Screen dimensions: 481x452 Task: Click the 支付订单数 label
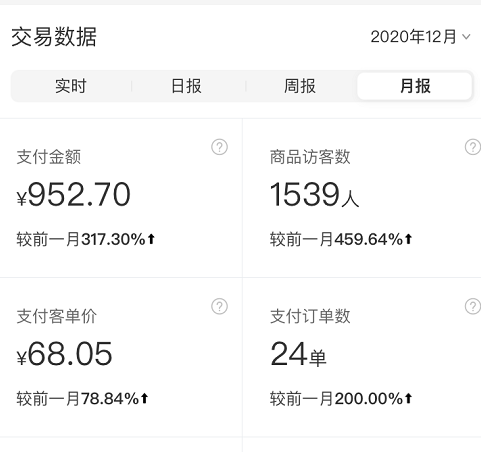click(310, 316)
